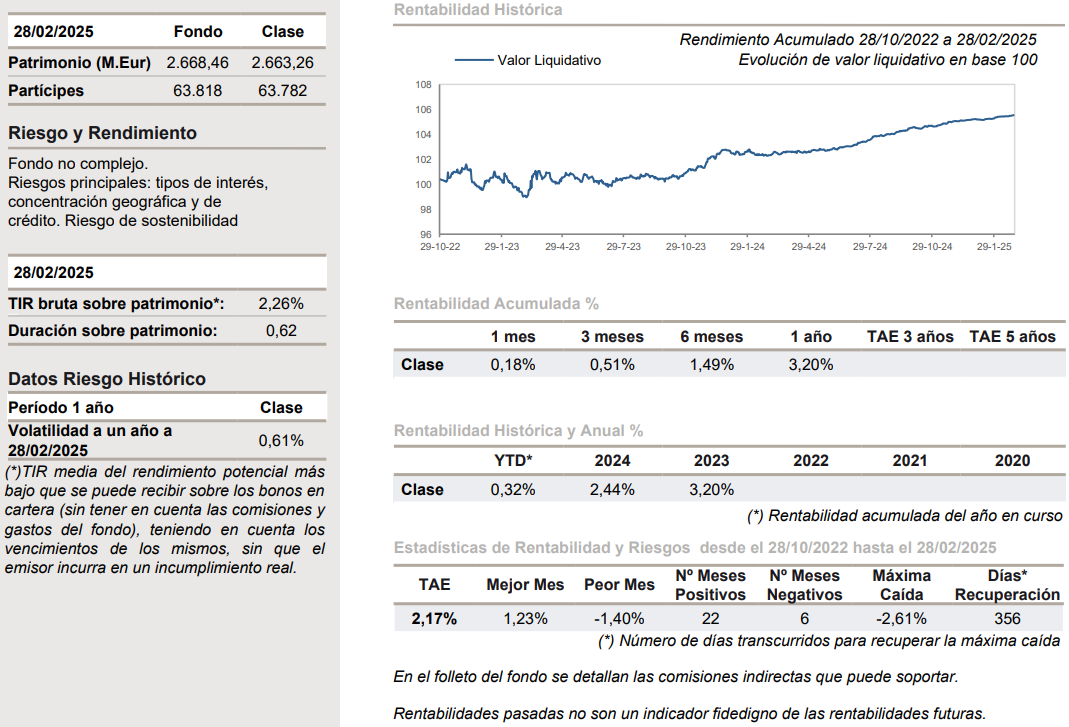
Task: Select the TAE value 2,17%
Action: click(434, 619)
